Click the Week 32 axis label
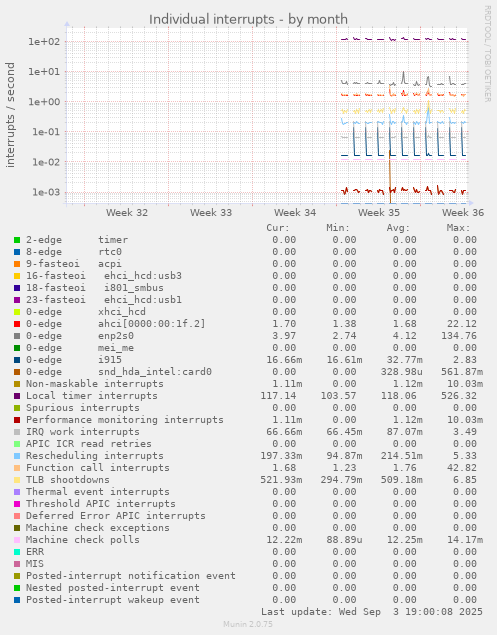The width and height of the screenshot is (497, 635). pos(127,213)
